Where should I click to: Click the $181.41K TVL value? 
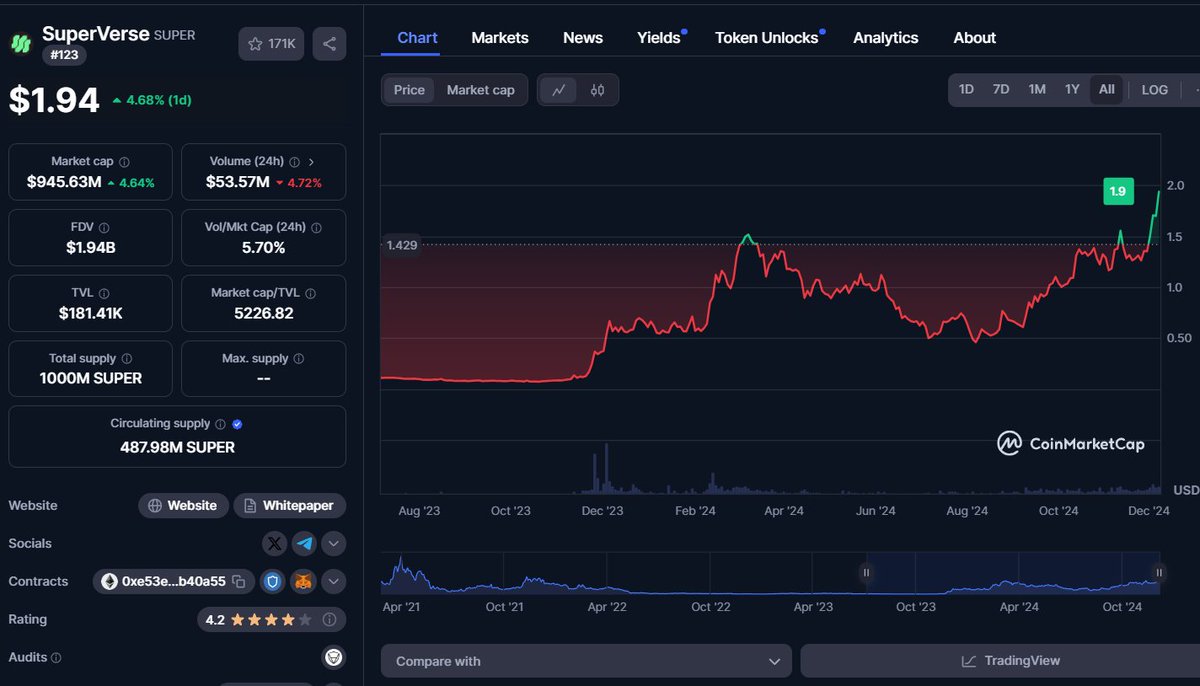click(x=90, y=313)
